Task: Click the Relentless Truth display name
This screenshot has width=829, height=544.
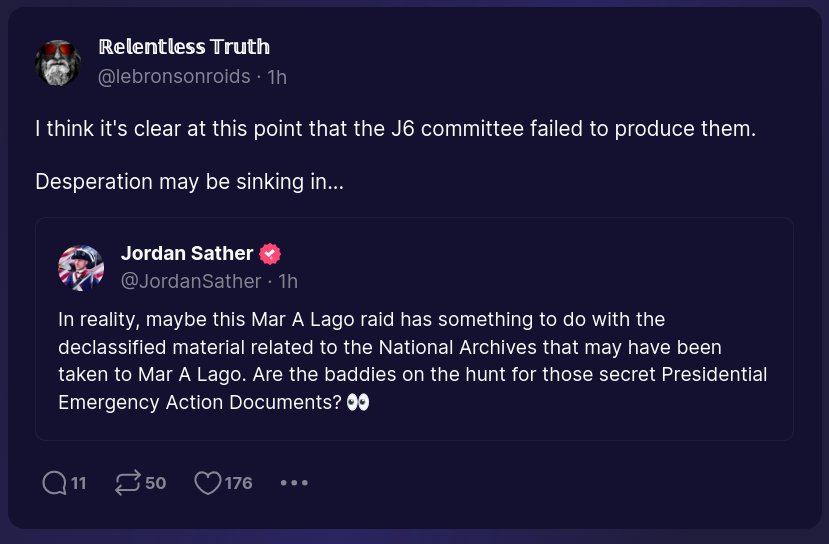Action: click(184, 47)
